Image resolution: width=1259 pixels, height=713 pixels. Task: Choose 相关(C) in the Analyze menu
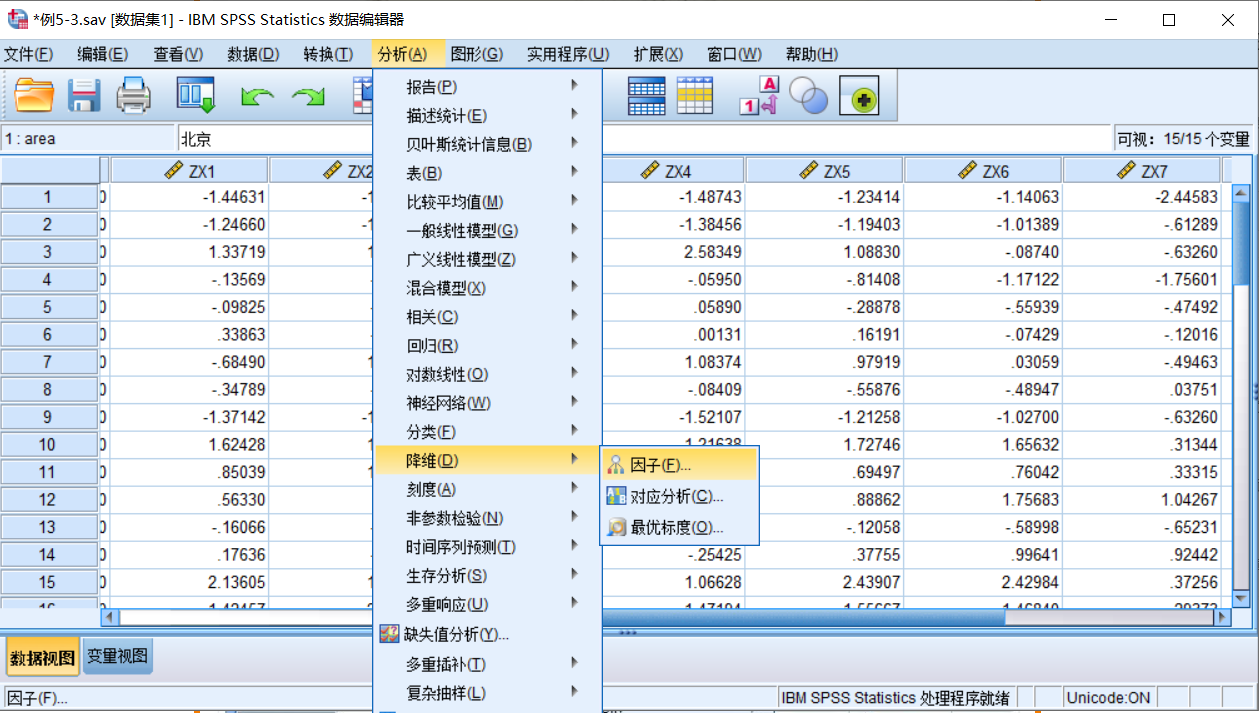point(487,316)
